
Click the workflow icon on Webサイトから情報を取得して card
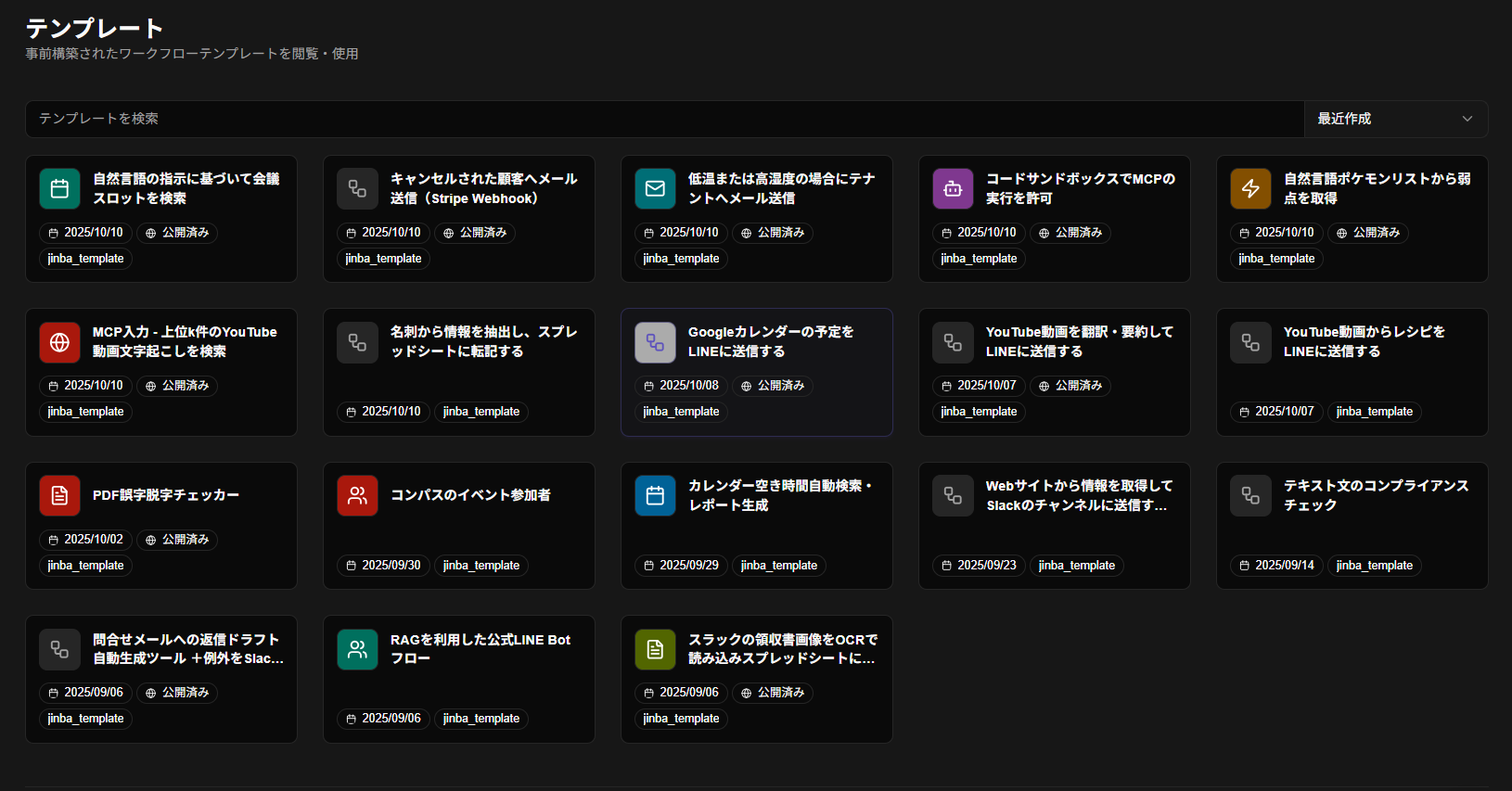click(953, 495)
